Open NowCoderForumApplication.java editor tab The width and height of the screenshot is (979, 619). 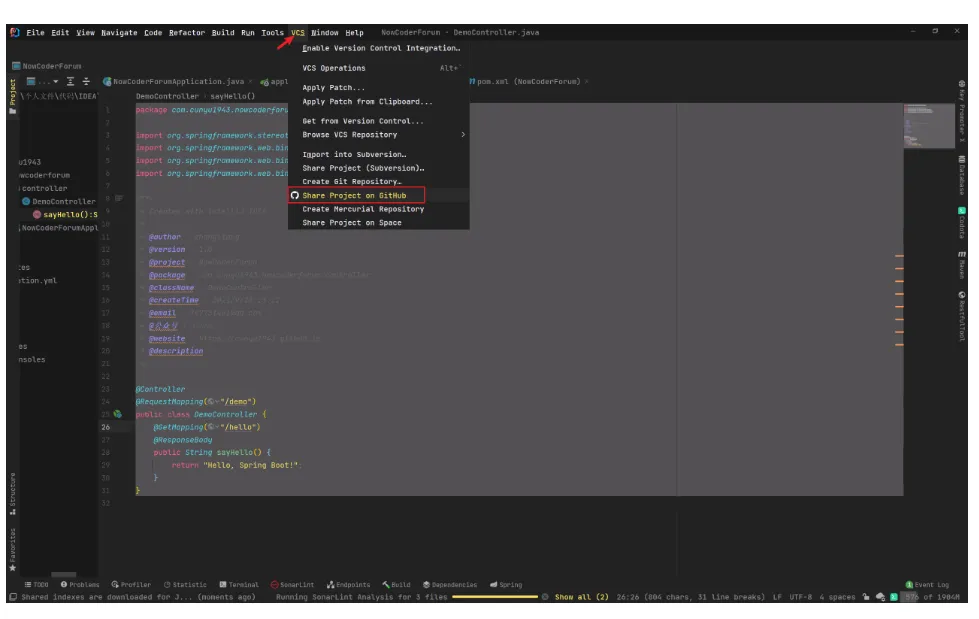[178, 81]
